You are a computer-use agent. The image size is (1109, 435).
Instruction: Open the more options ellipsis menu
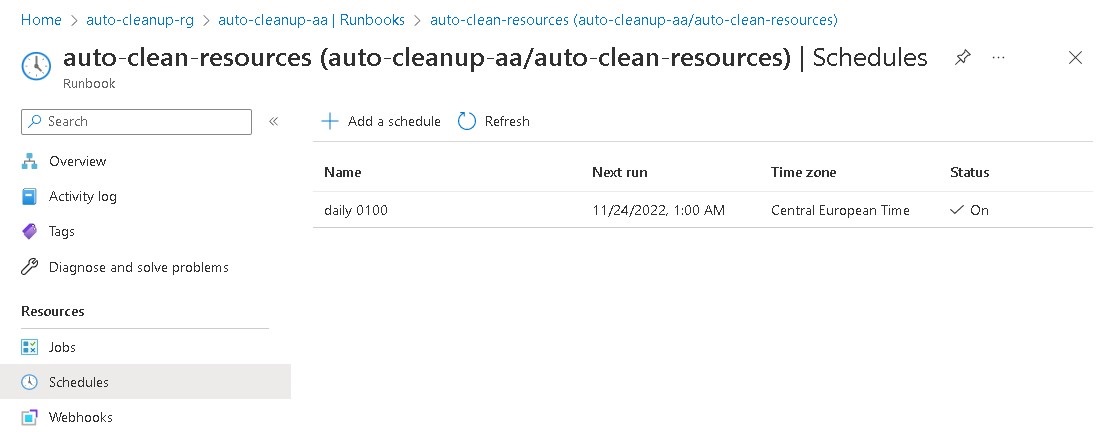coord(998,58)
